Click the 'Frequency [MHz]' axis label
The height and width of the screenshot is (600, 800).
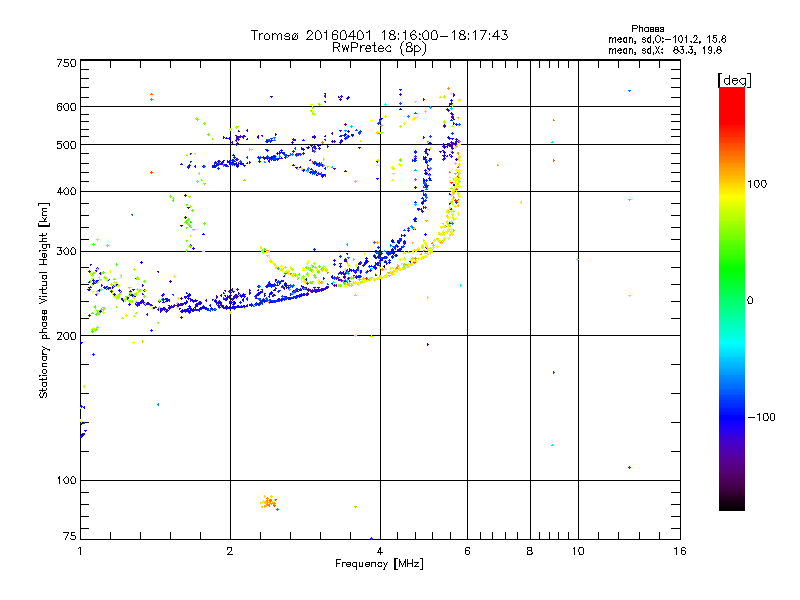(x=379, y=564)
